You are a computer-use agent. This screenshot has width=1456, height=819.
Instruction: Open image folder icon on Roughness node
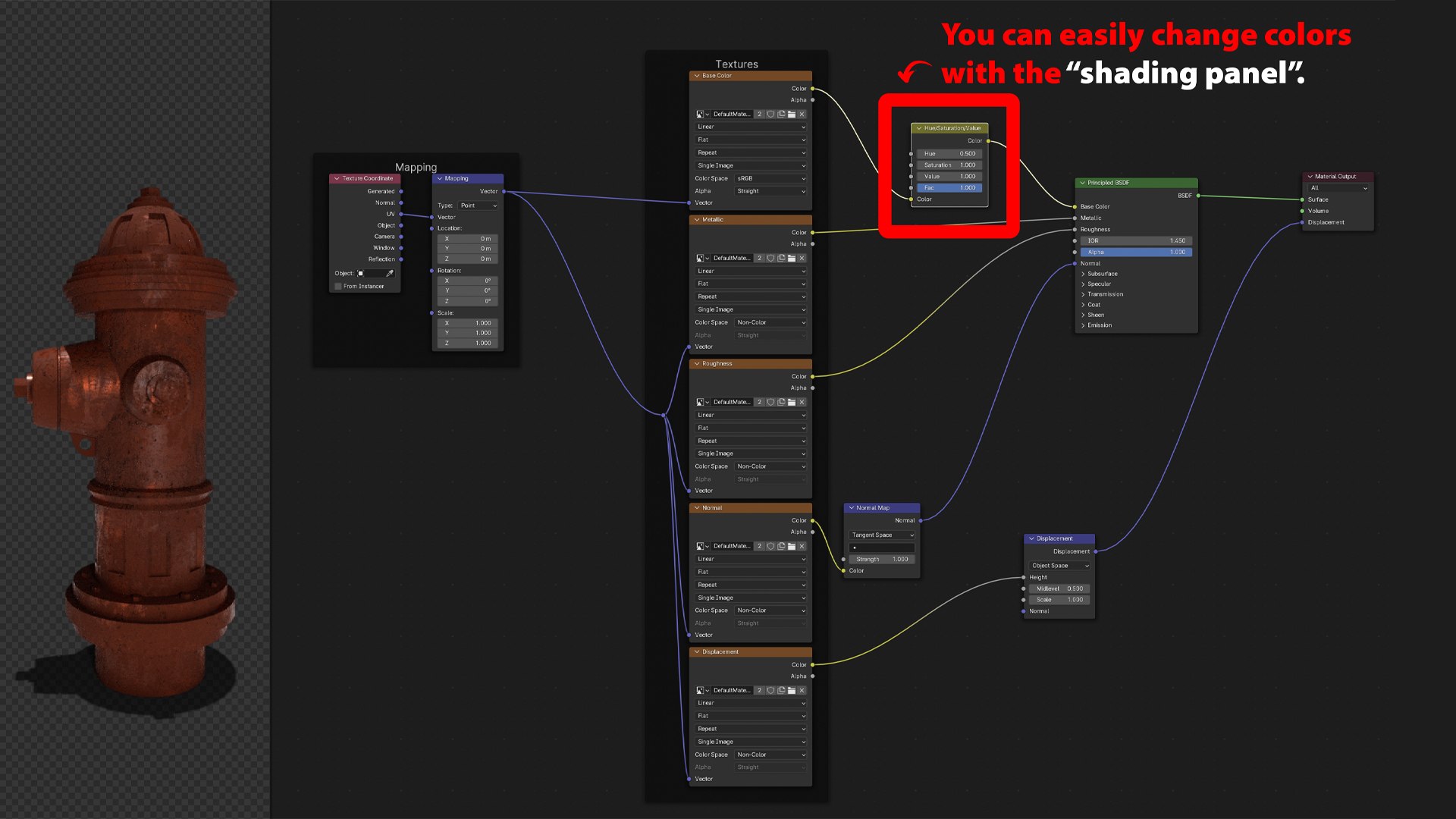792,403
